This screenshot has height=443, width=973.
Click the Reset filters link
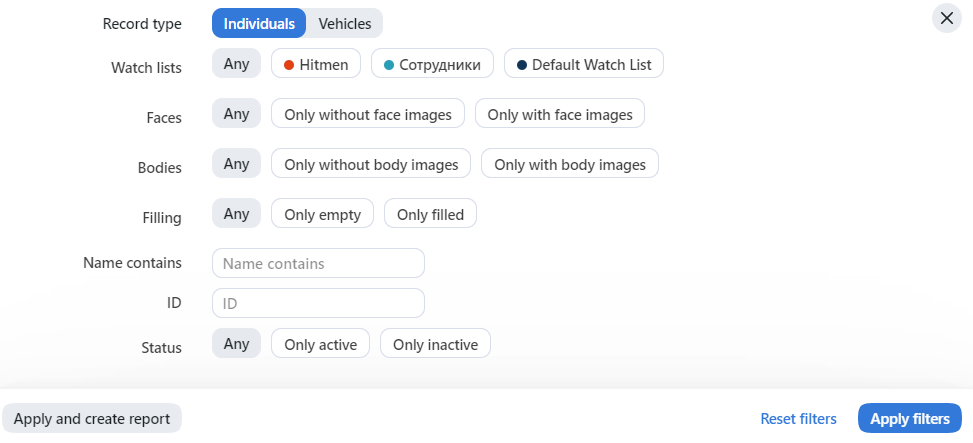[x=799, y=418]
